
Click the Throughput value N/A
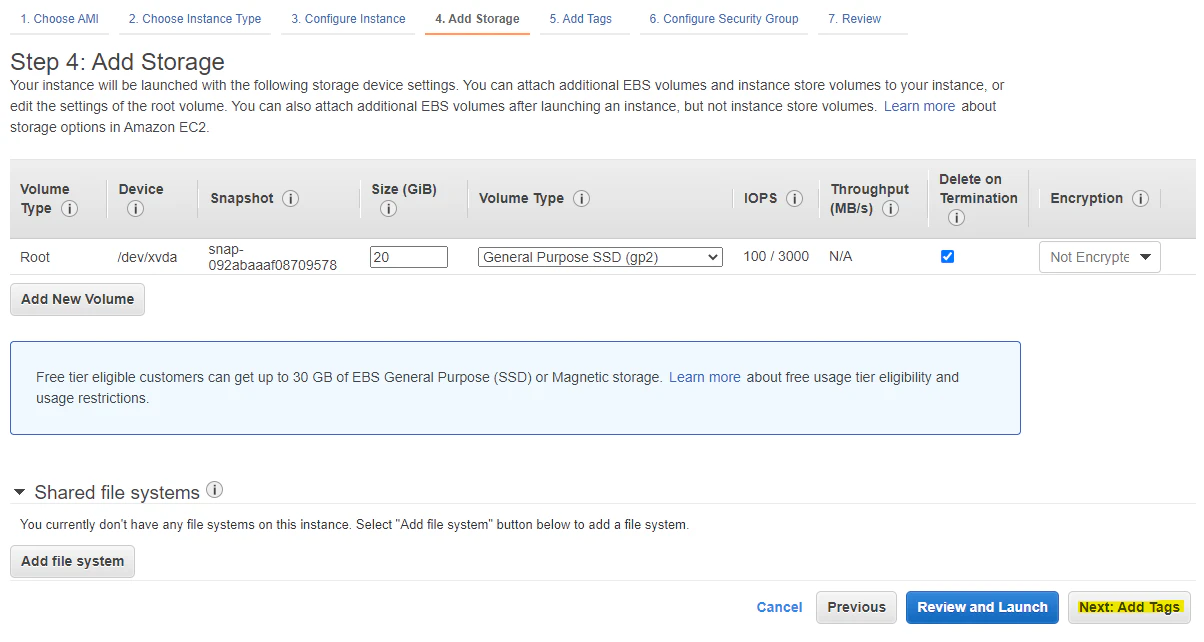pyautogui.click(x=840, y=256)
